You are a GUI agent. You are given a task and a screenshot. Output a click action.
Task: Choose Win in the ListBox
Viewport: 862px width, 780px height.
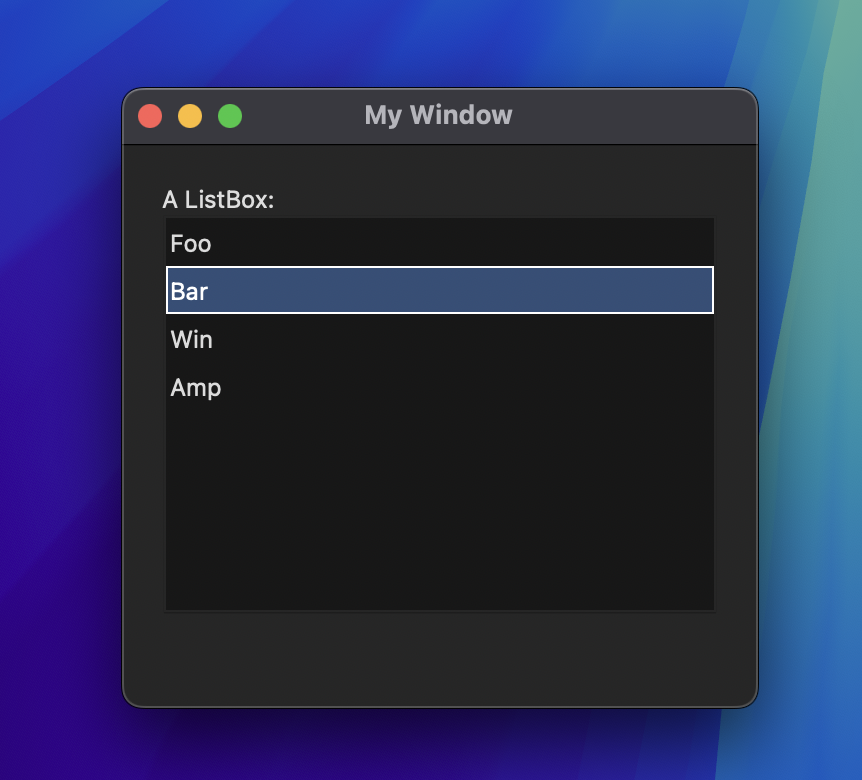[x=440, y=339]
